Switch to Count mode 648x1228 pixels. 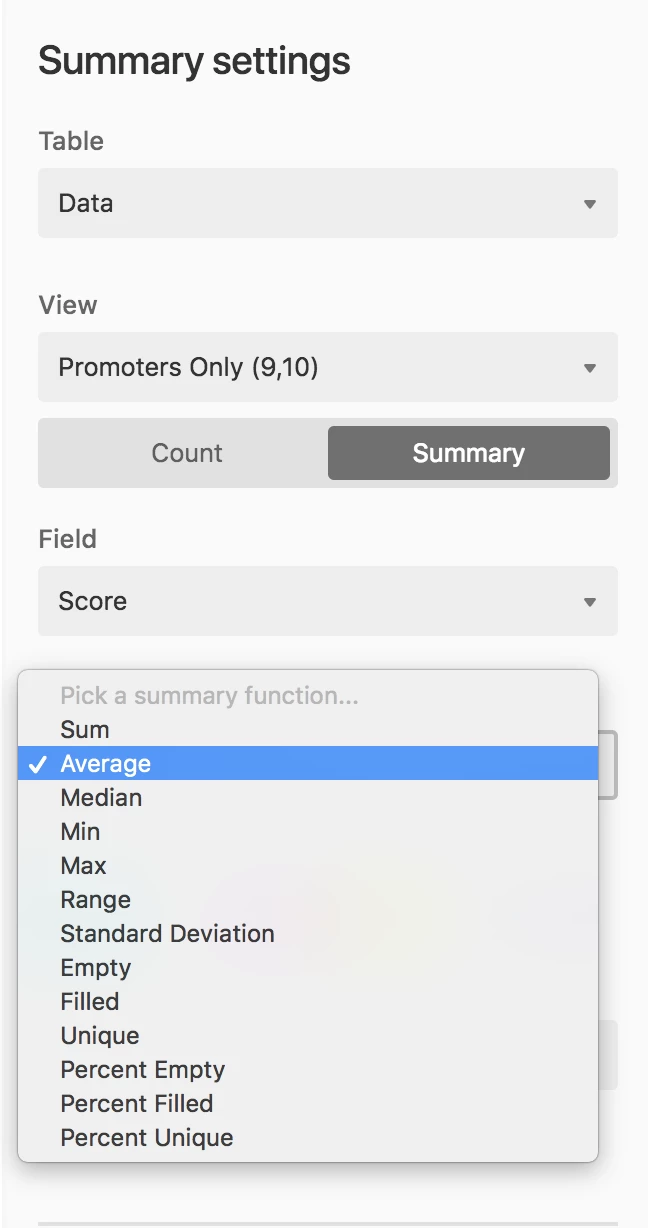point(186,453)
